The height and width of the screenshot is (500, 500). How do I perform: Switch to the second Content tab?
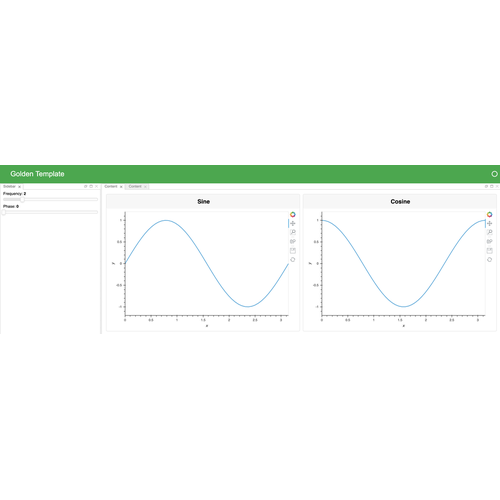click(135, 186)
